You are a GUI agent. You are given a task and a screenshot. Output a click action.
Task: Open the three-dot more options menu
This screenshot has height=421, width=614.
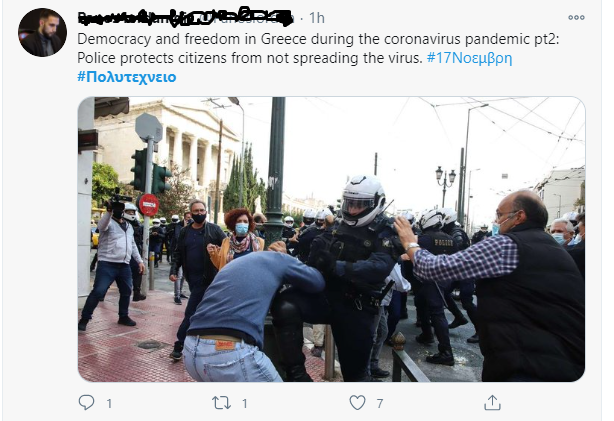[x=576, y=18]
